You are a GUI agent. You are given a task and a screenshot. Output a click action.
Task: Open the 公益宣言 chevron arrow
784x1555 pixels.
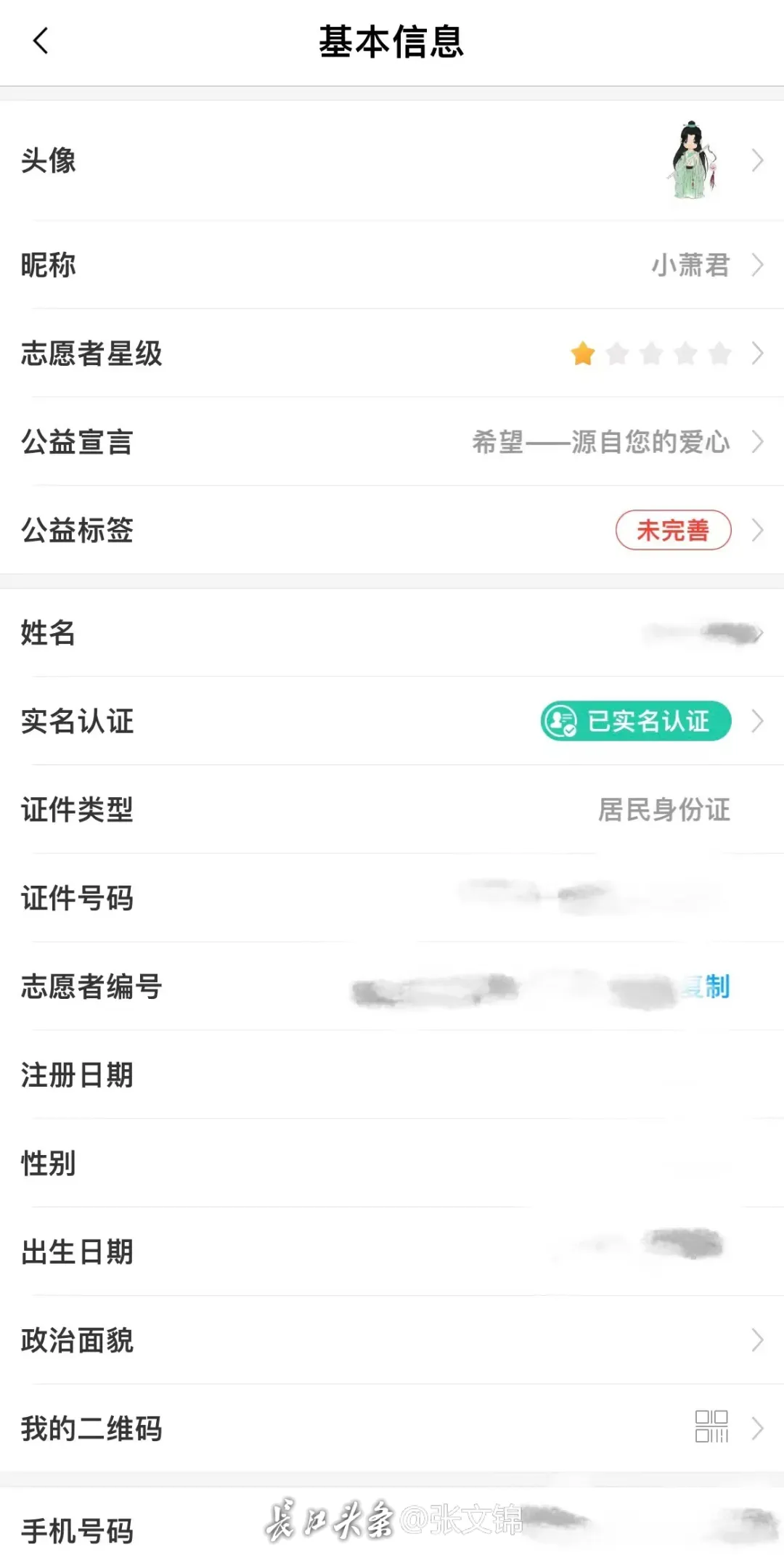pos(757,441)
